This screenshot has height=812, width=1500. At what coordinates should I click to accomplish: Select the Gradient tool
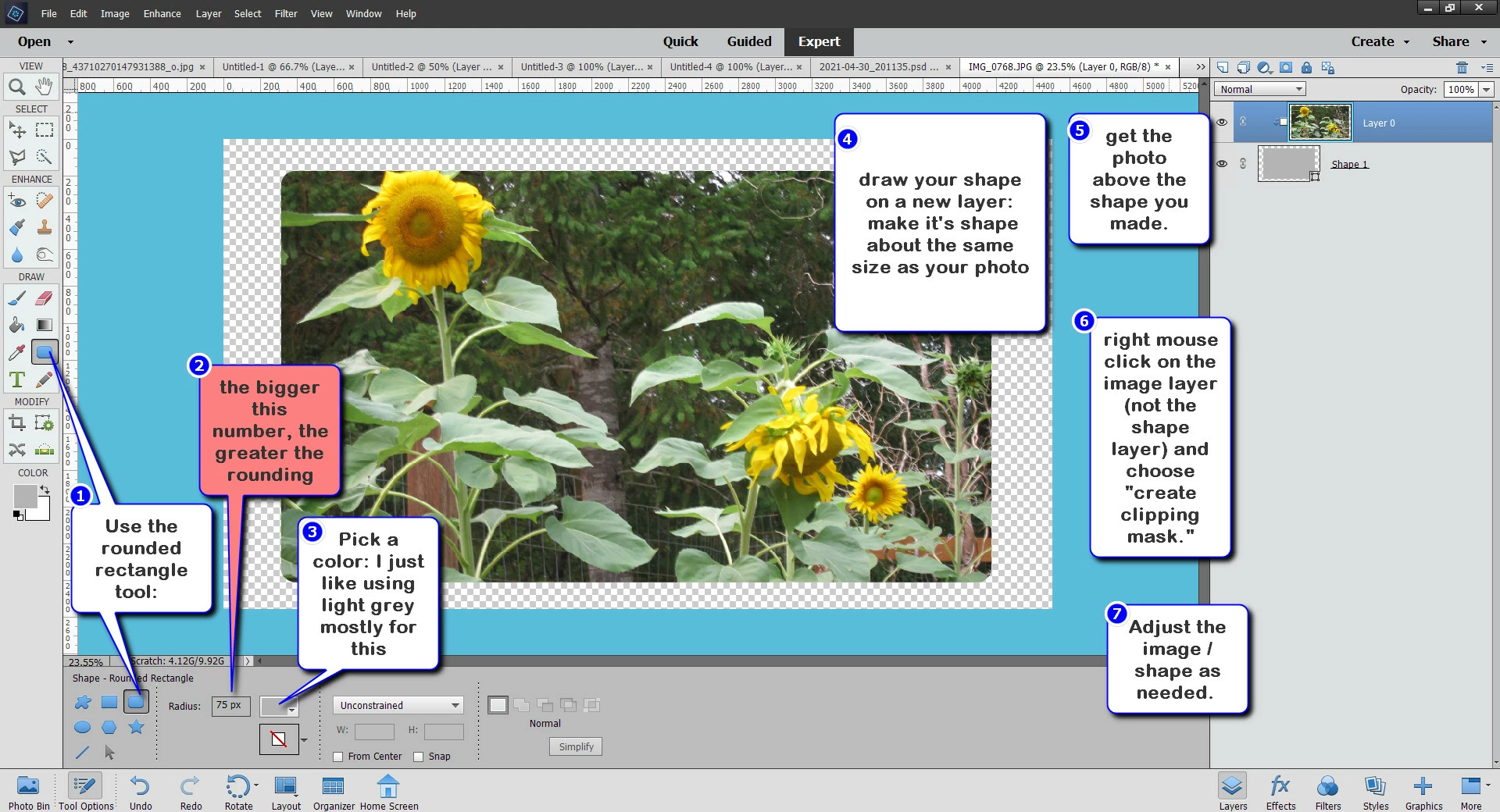[x=45, y=325]
